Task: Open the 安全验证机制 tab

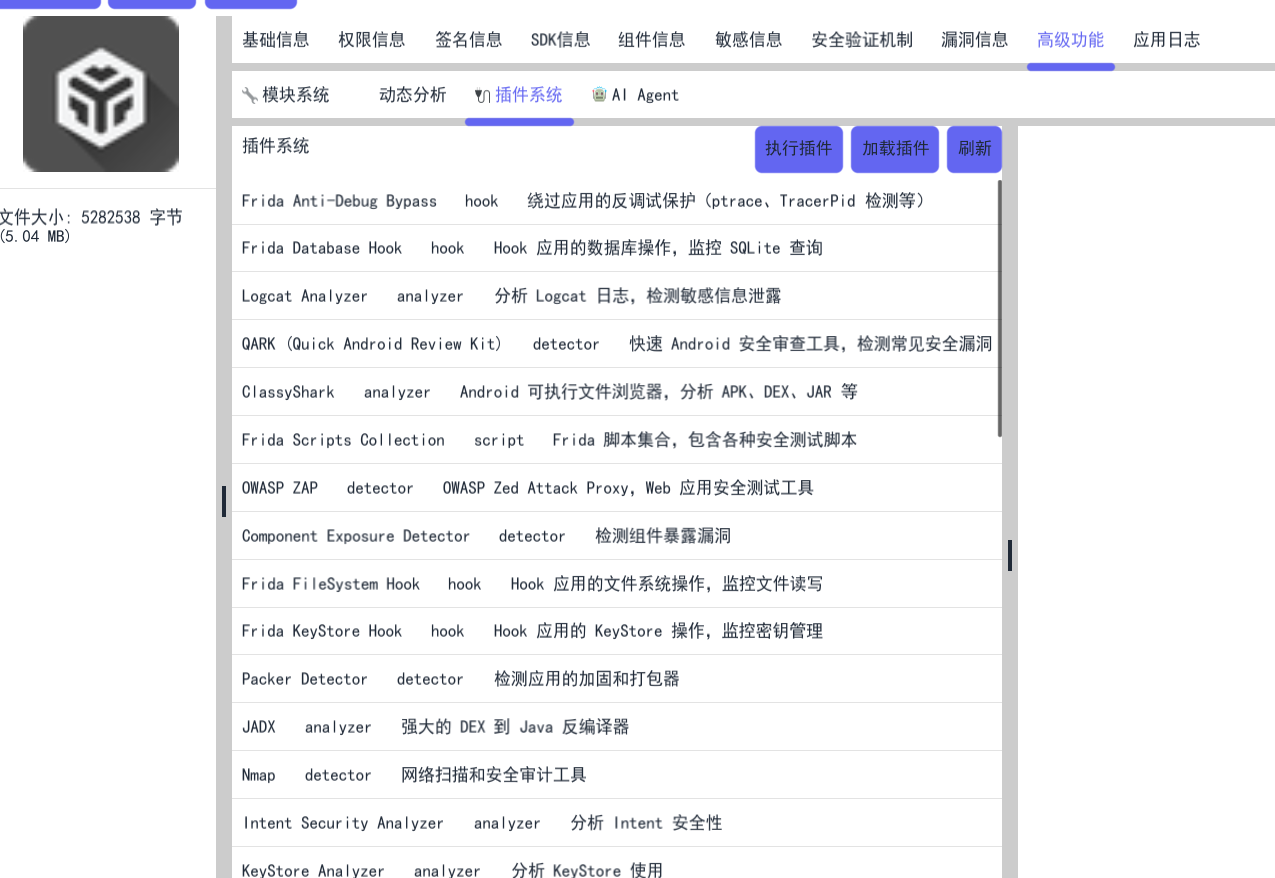Action: 861,39
